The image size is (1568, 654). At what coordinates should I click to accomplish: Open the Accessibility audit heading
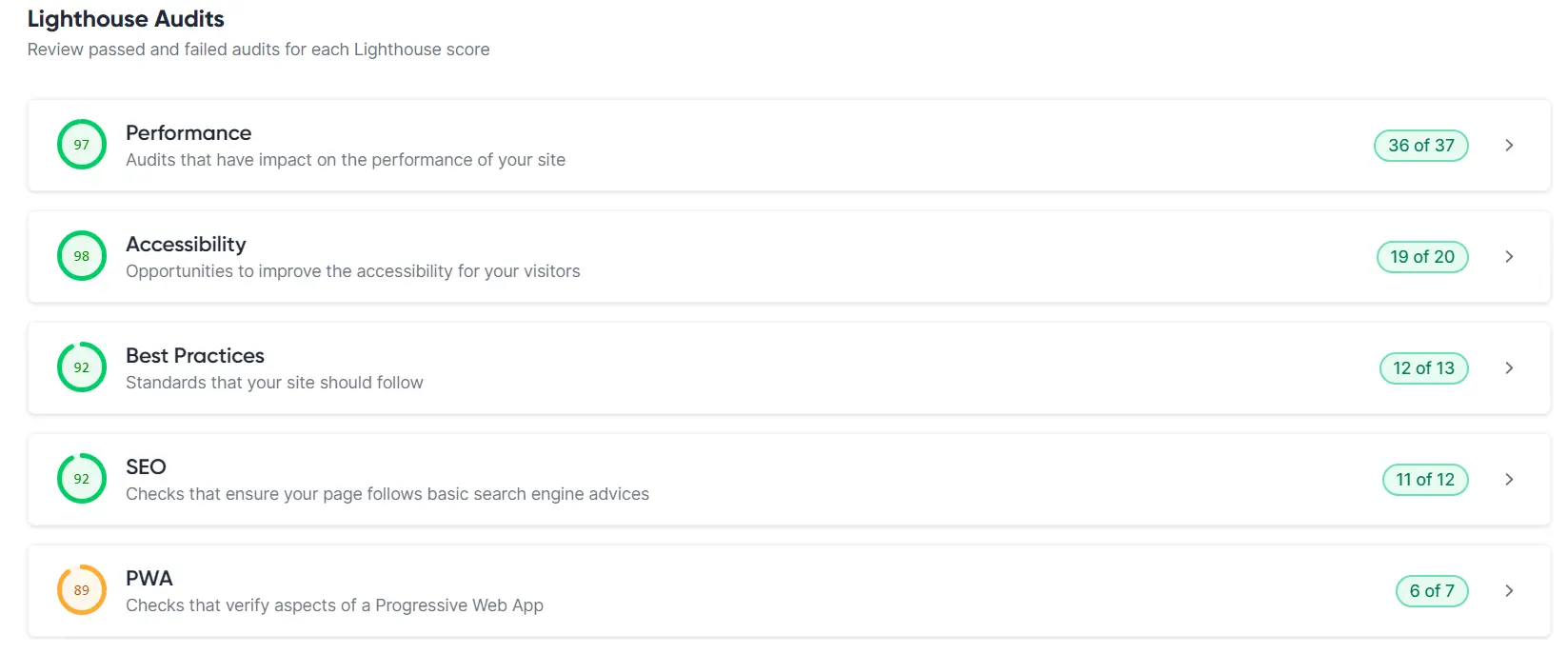coord(186,245)
